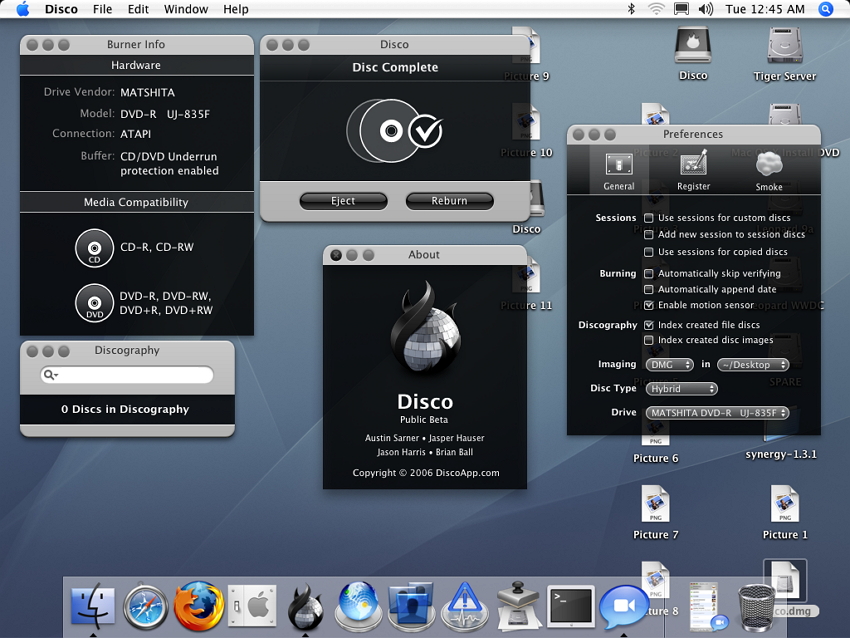Screen dimensions: 850x638
Task: Open the Imaging DMG format dropdown
Action: point(669,365)
